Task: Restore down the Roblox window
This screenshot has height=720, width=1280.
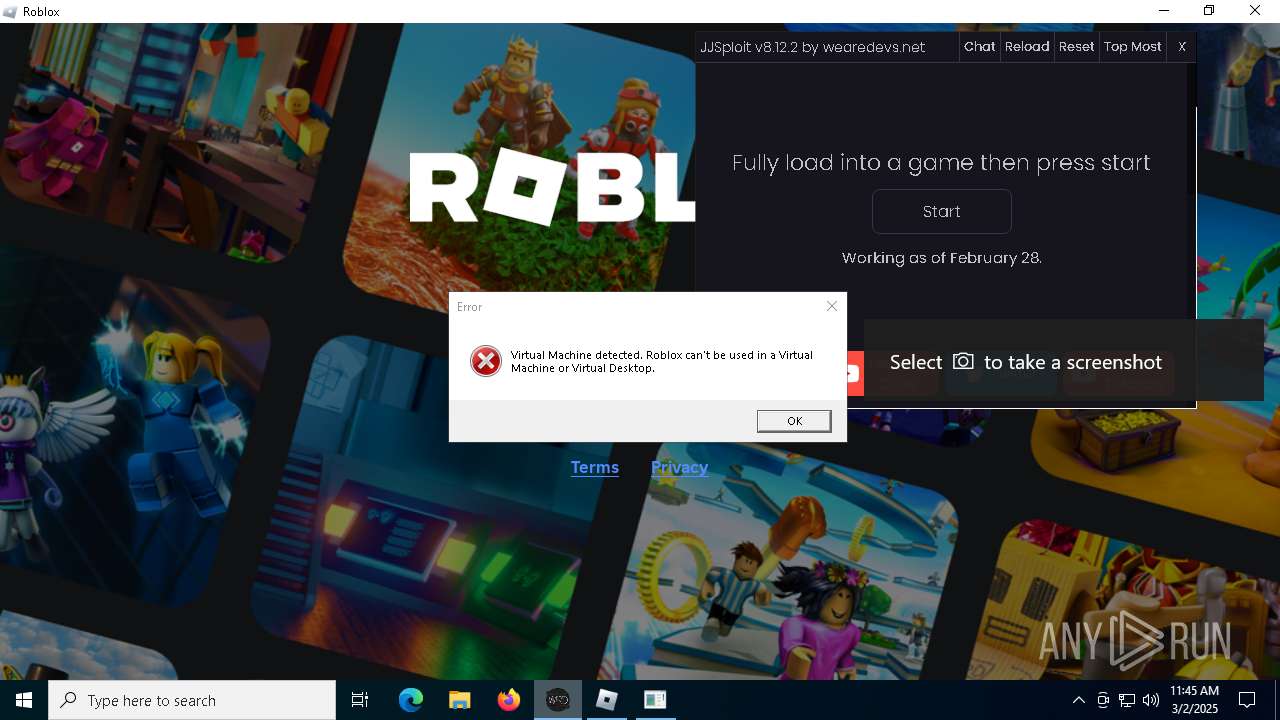Action: [x=1209, y=11]
